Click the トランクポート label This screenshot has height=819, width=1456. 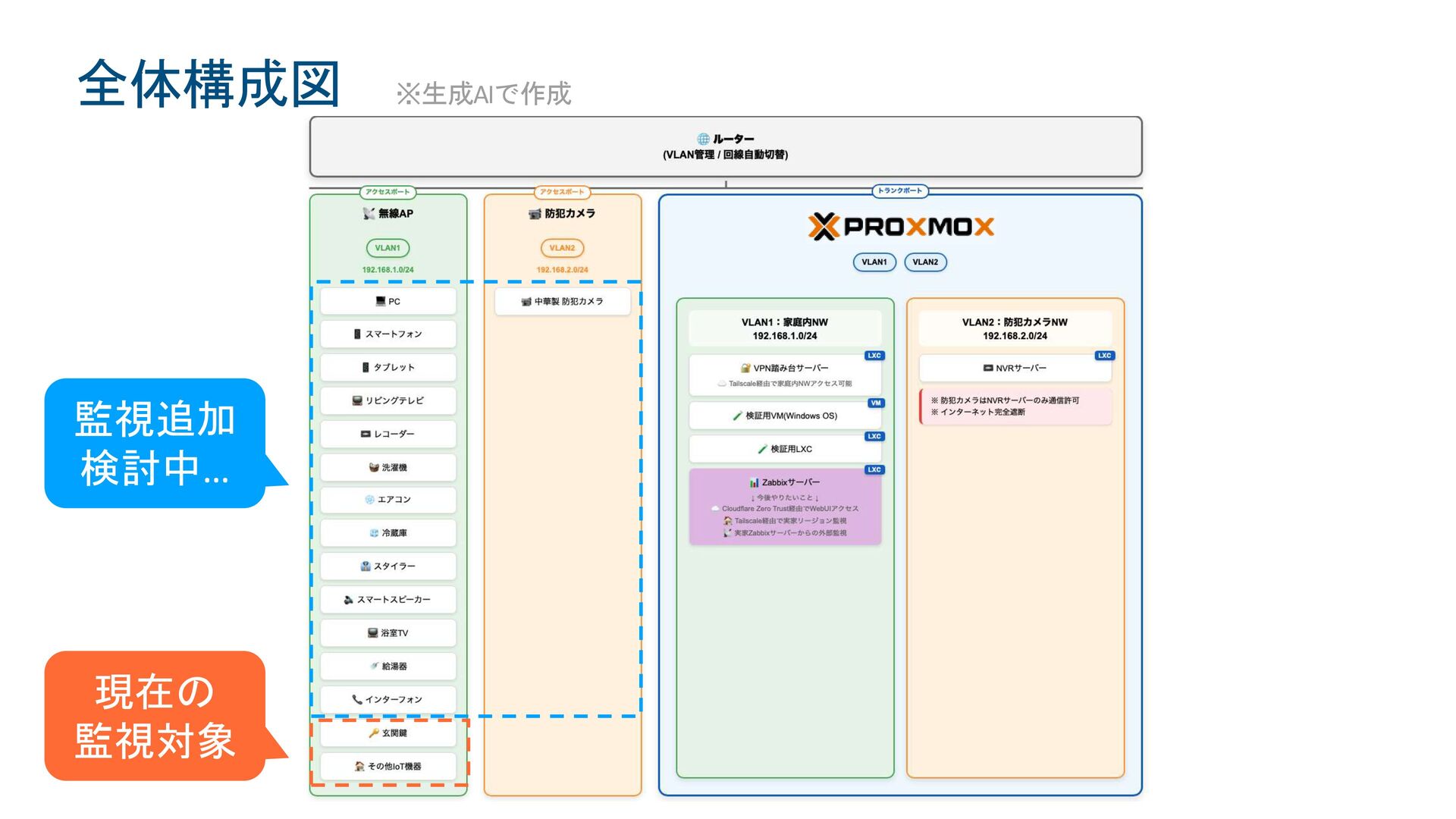pyautogui.click(x=900, y=191)
